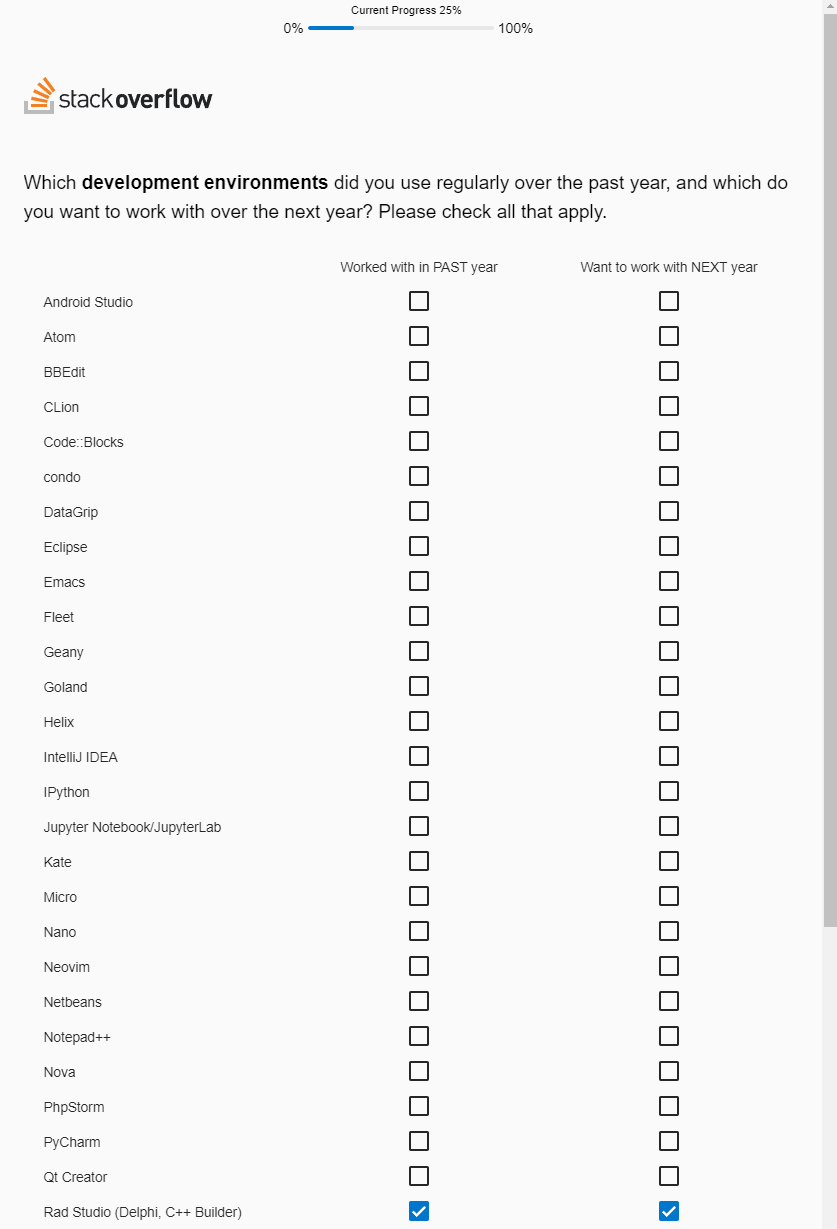
Task: Check Neovim under PAST year
Action: (x=418, y=966)
